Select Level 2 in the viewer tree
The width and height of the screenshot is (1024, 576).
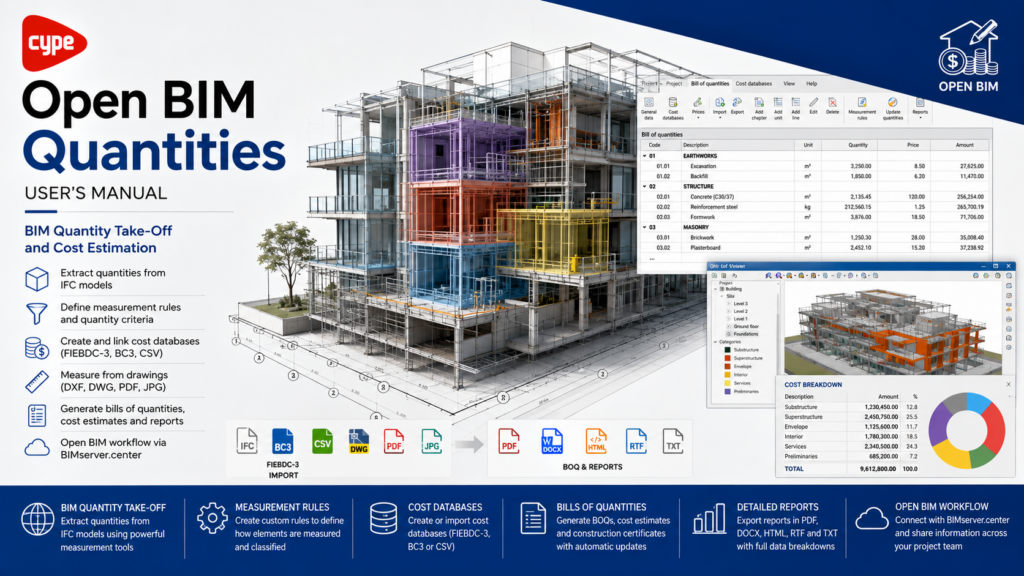click(x=740, y=312)
